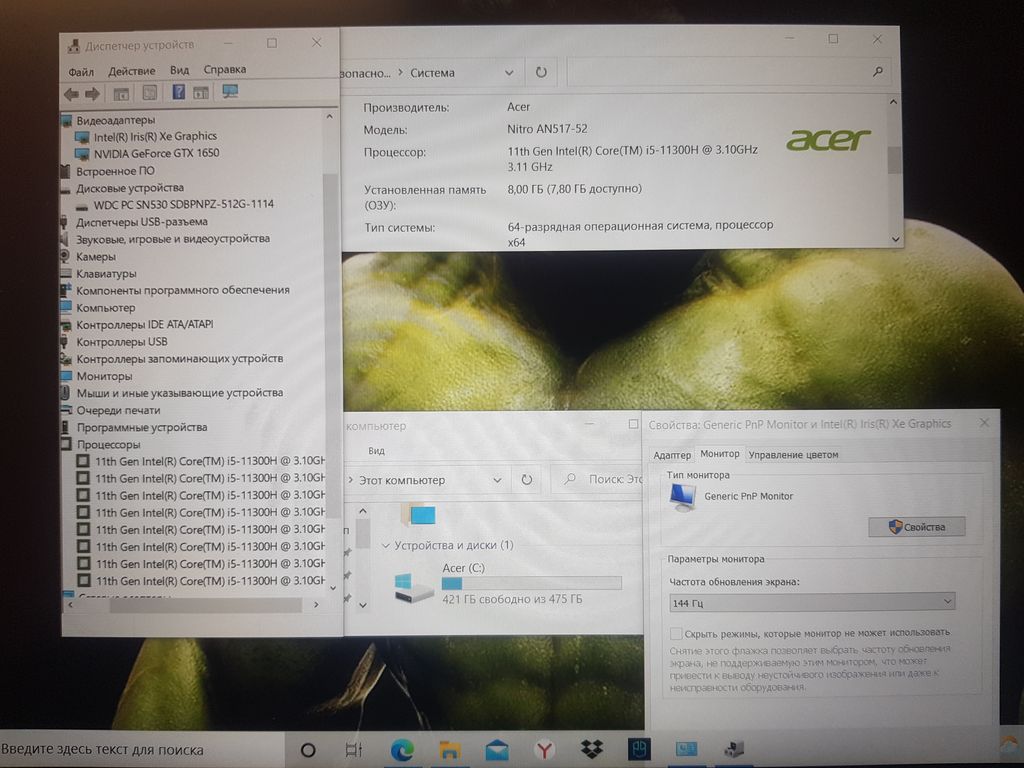Open Microsoft Edge from the taskbar
The height and width of the screenshot is (768, 1024).
point(402,749)
